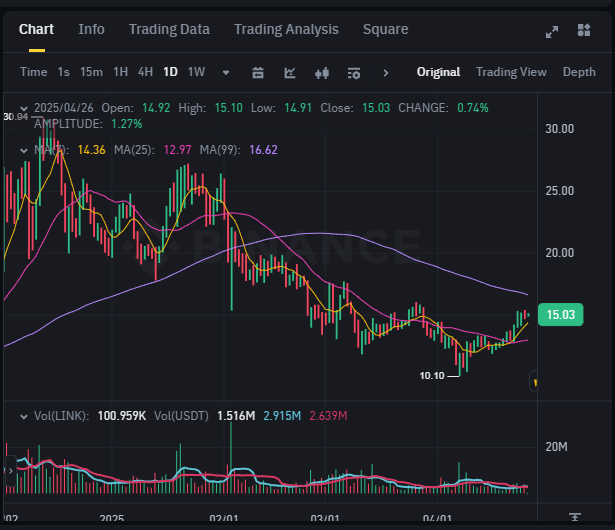
Task: Select the Depth view
Action: tap(579, 72)
